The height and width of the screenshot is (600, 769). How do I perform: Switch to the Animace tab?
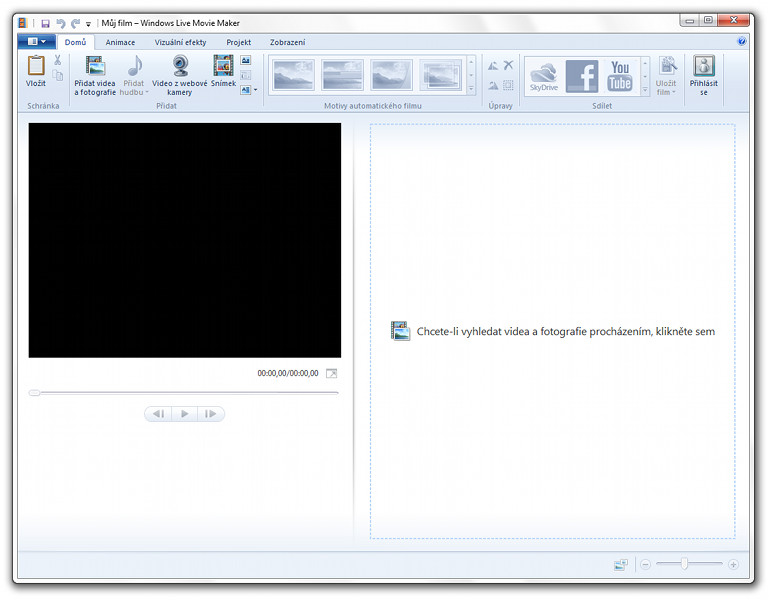120,42
